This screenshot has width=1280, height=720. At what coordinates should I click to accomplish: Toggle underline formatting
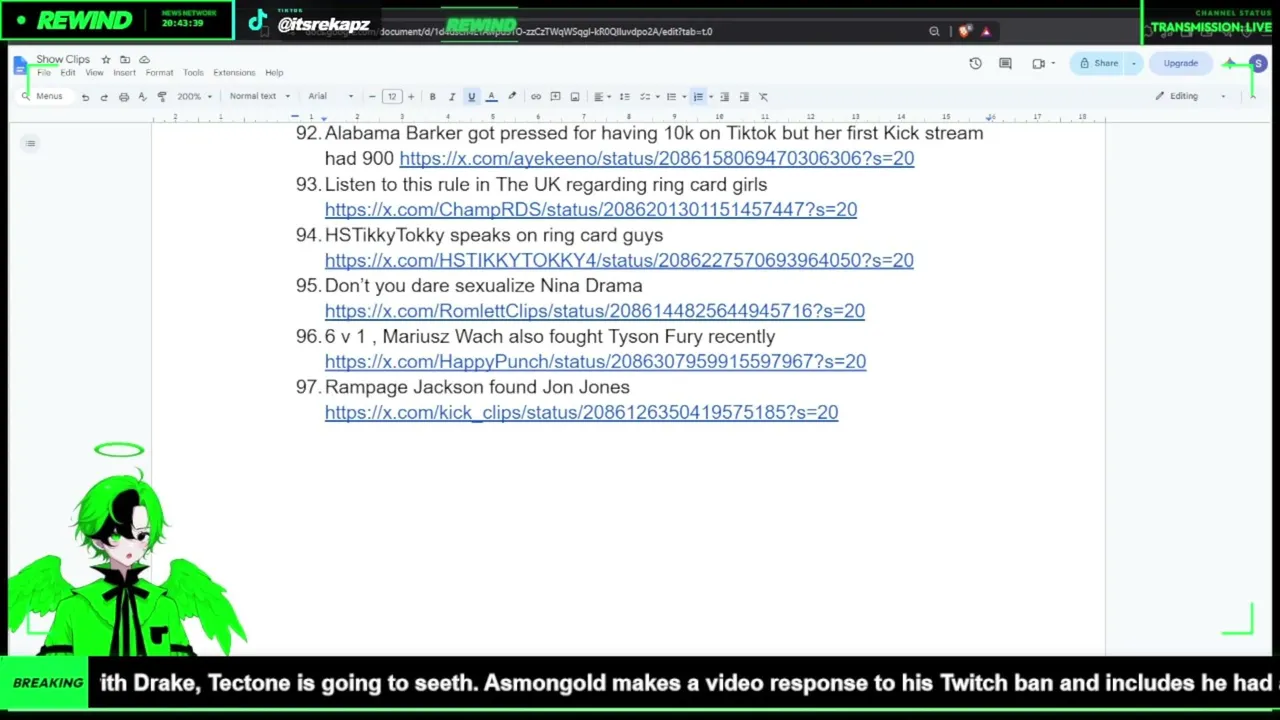click(471, 97)
